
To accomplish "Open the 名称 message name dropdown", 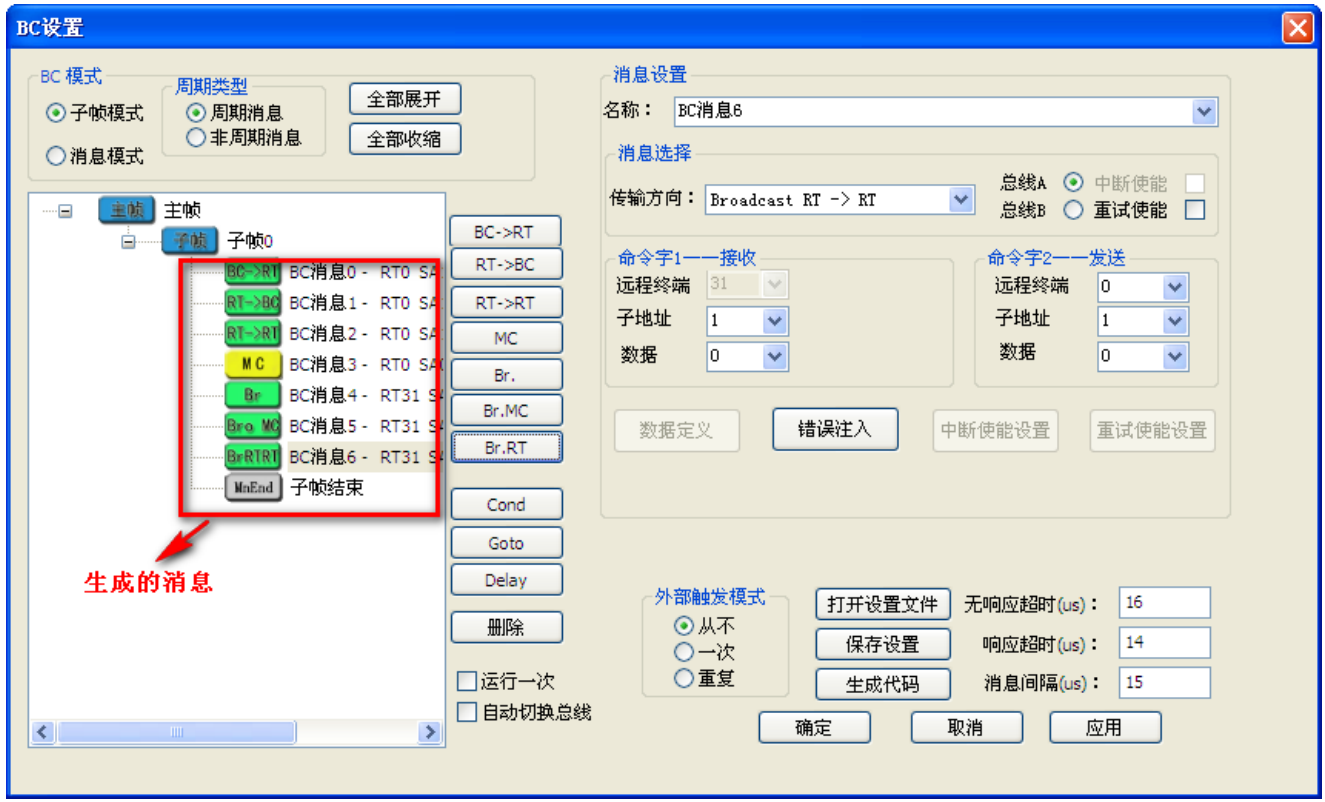I will pyautogui.click(x=1204, y=112).
